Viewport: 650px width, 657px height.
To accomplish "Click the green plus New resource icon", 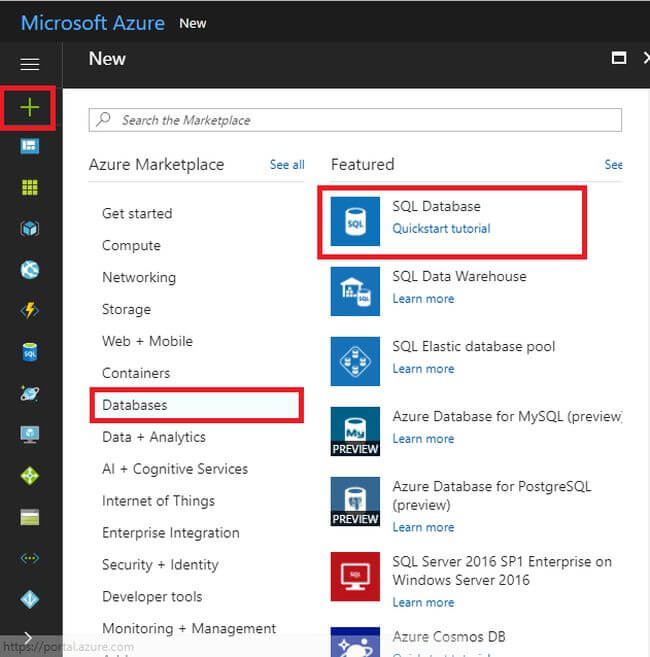I will click(30, 107).
